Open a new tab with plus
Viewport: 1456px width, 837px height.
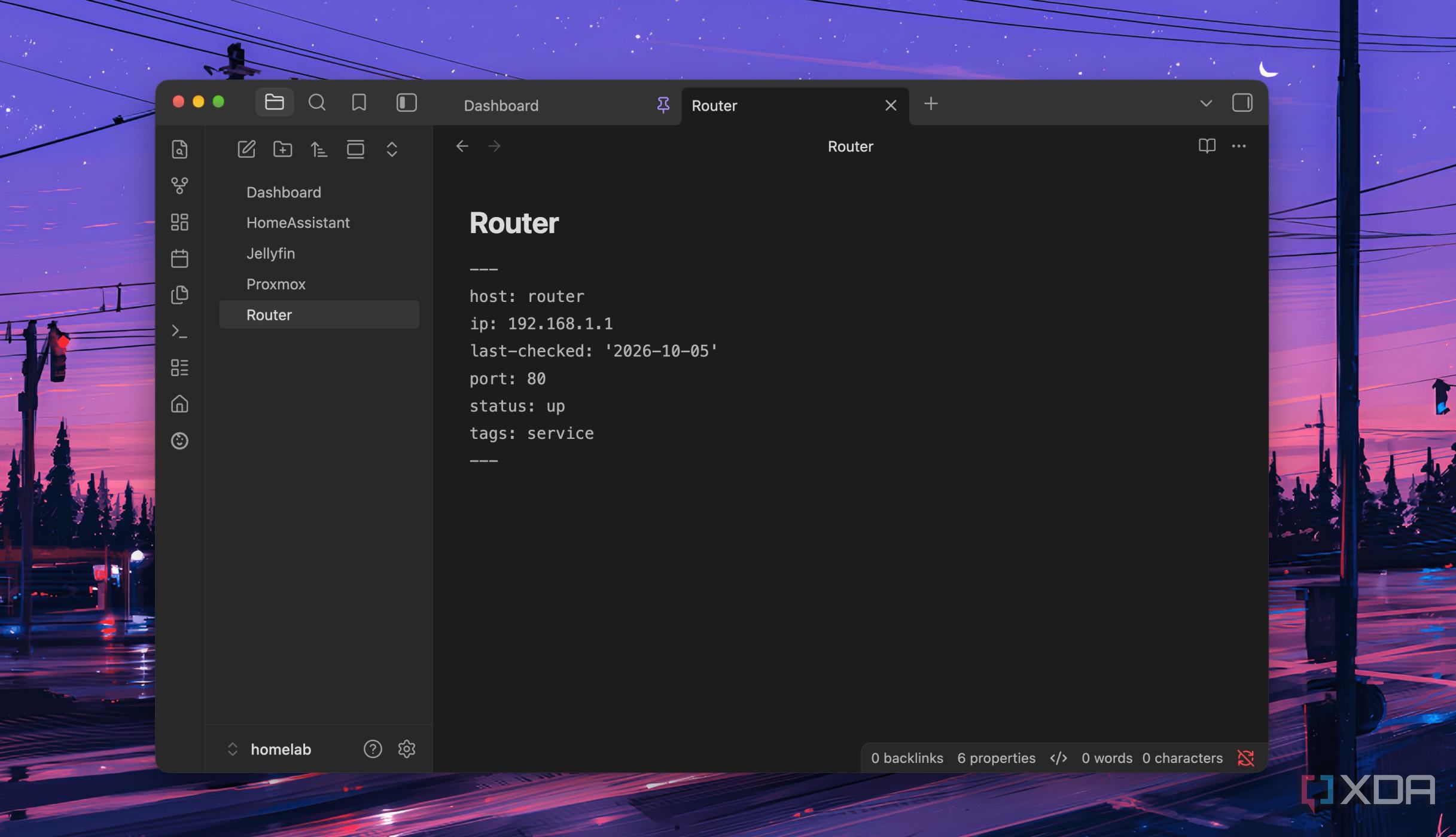(930, 103)
